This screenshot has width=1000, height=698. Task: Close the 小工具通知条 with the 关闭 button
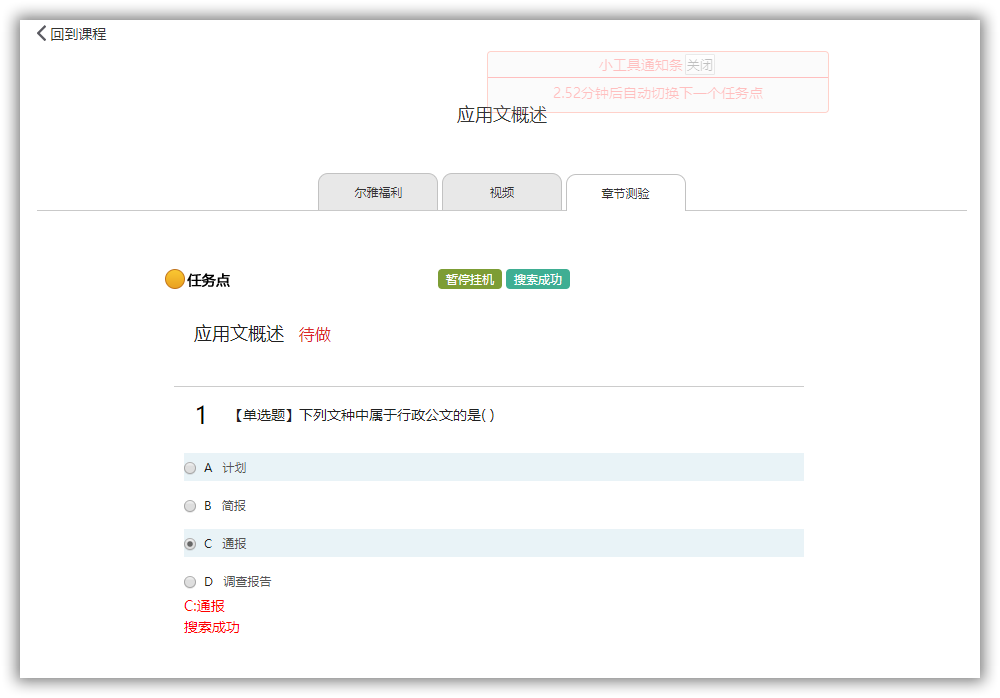700,65
